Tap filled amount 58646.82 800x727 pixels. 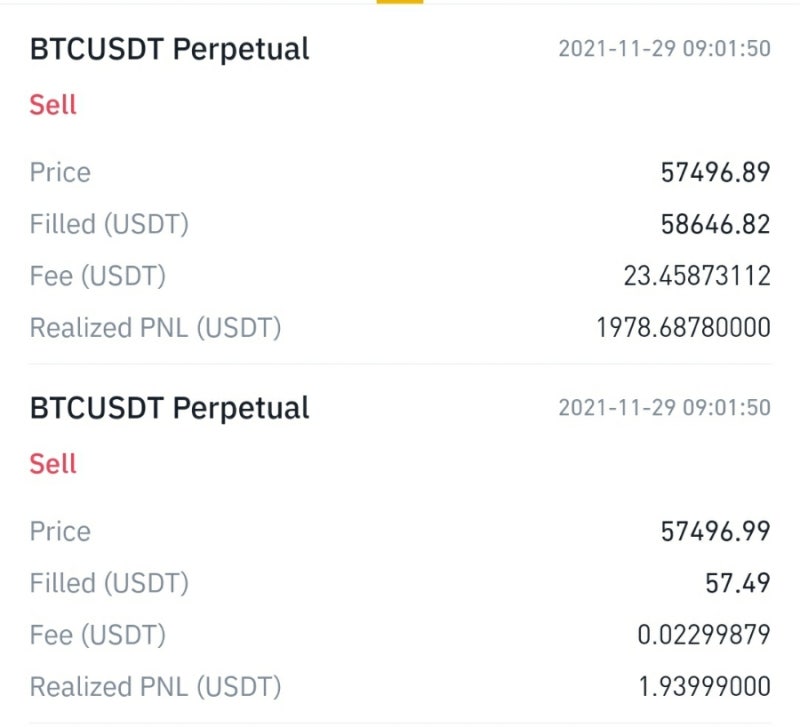715,224
